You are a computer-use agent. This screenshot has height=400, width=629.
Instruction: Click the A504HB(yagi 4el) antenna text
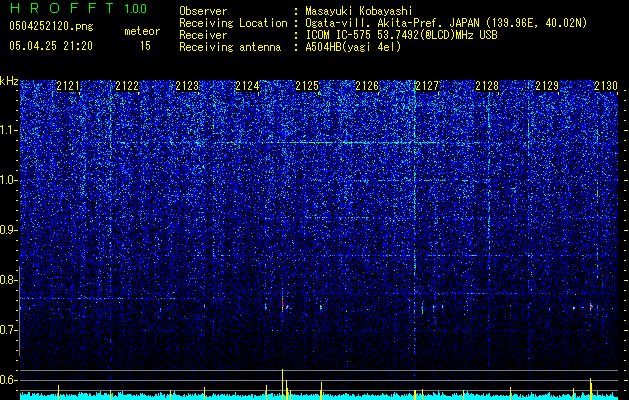(x=353, y=47)
